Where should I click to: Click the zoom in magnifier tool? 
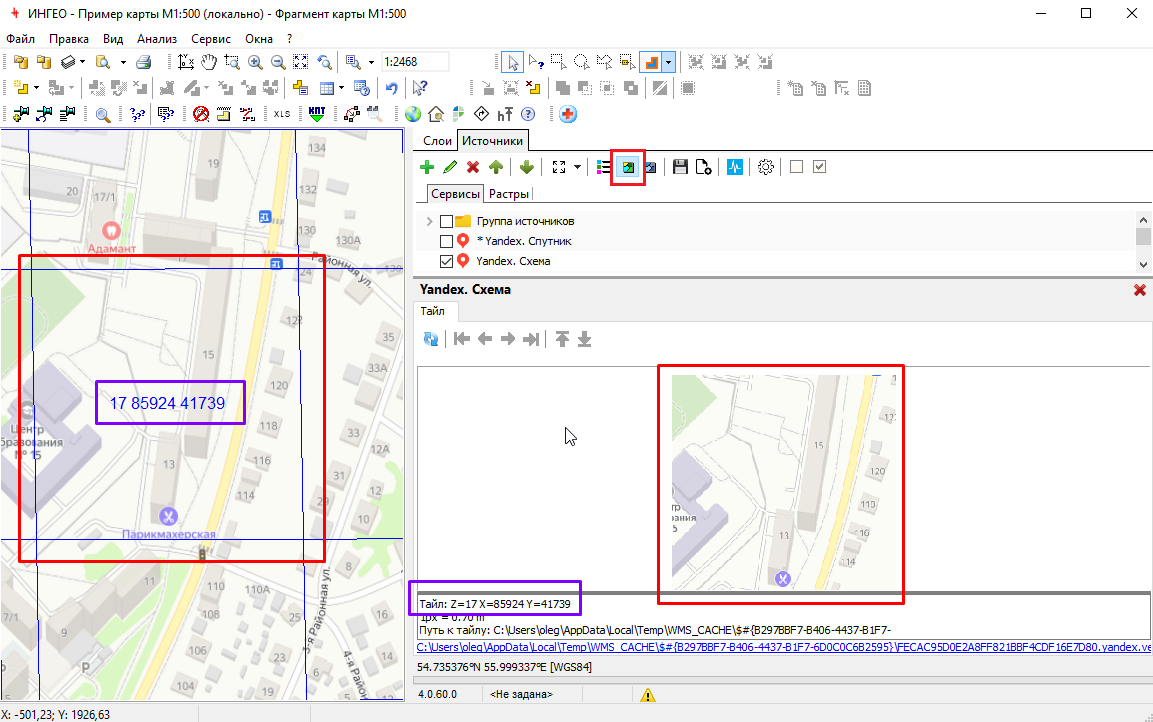[x=255, y=62]
